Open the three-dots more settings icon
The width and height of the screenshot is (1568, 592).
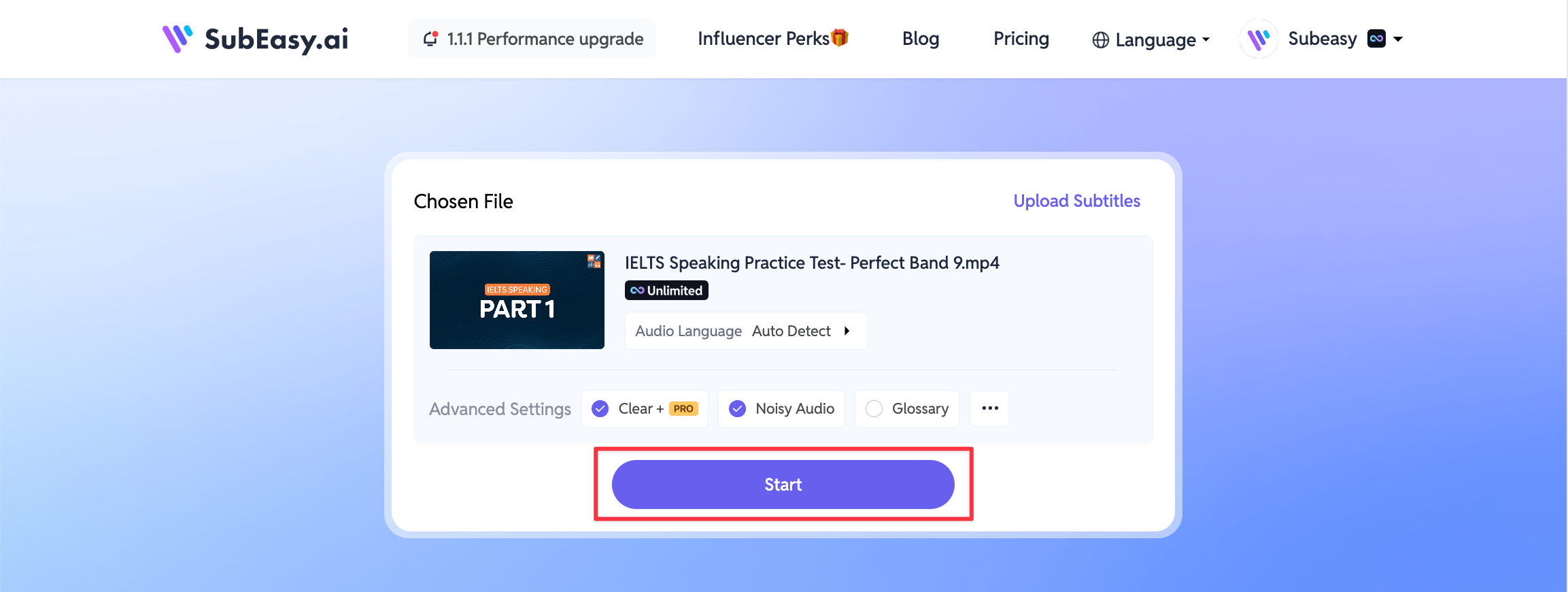(x=989, y=408)
